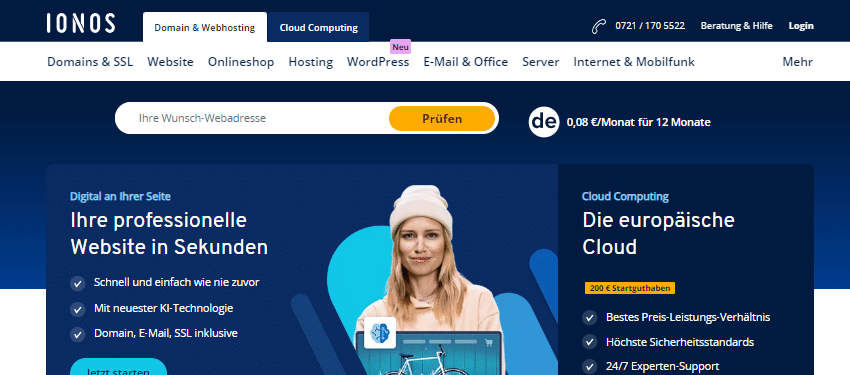
Task: Switch to Domain & Webhosting tab
Action: click(205, 28)
